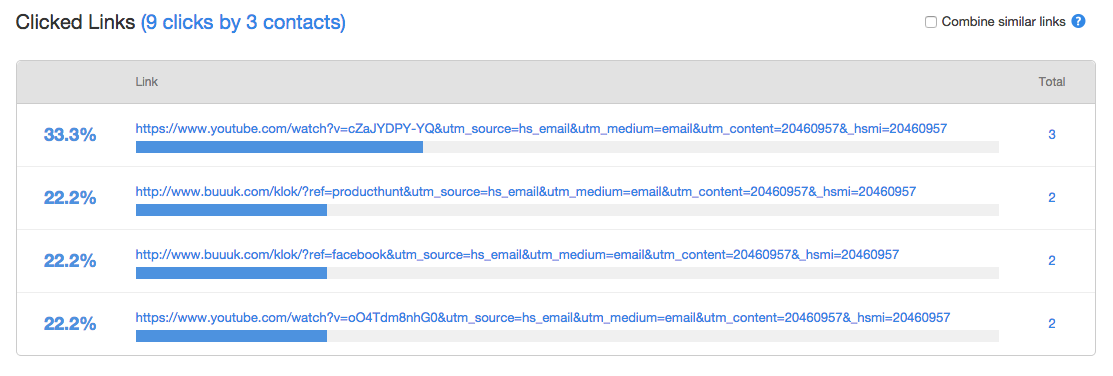Open the 9 clicks by 3 contacts link
This screenshot has width=1113, height=376.
click(243, 23)
